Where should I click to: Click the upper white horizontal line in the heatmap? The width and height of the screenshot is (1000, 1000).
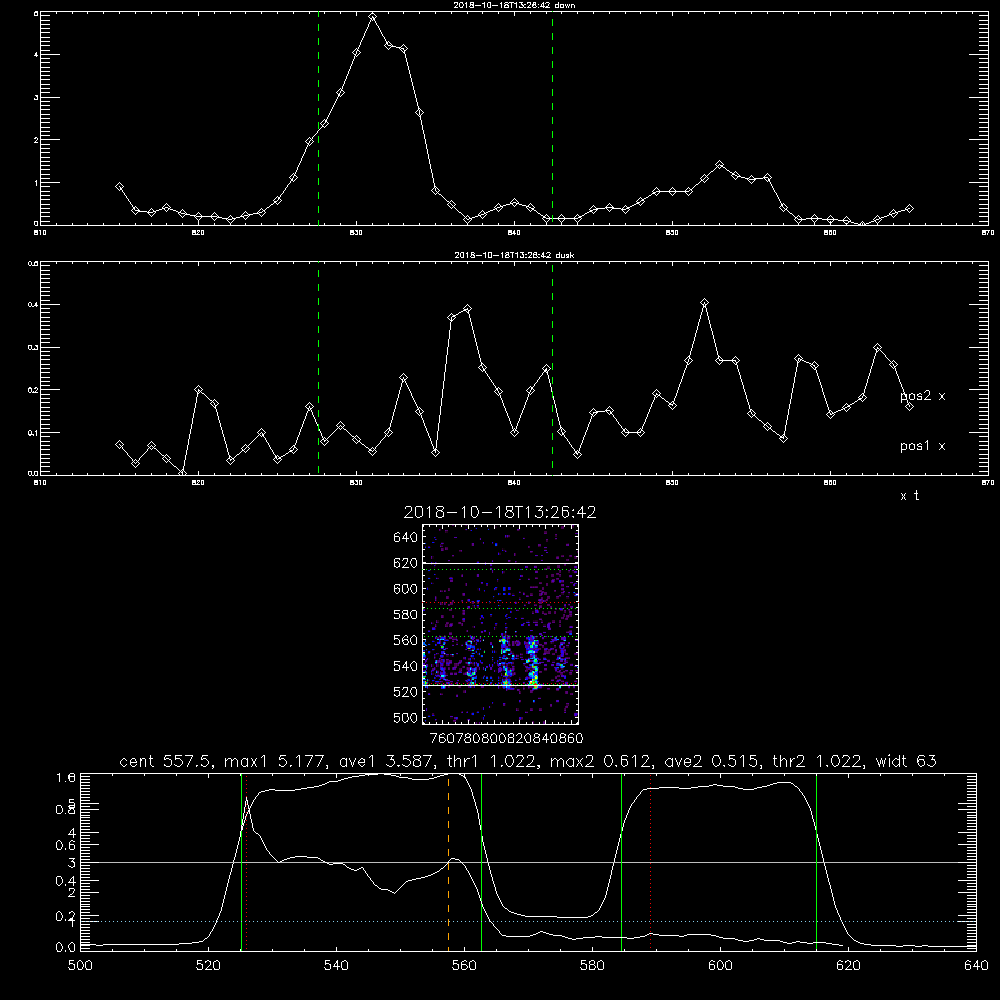point(501,563)
